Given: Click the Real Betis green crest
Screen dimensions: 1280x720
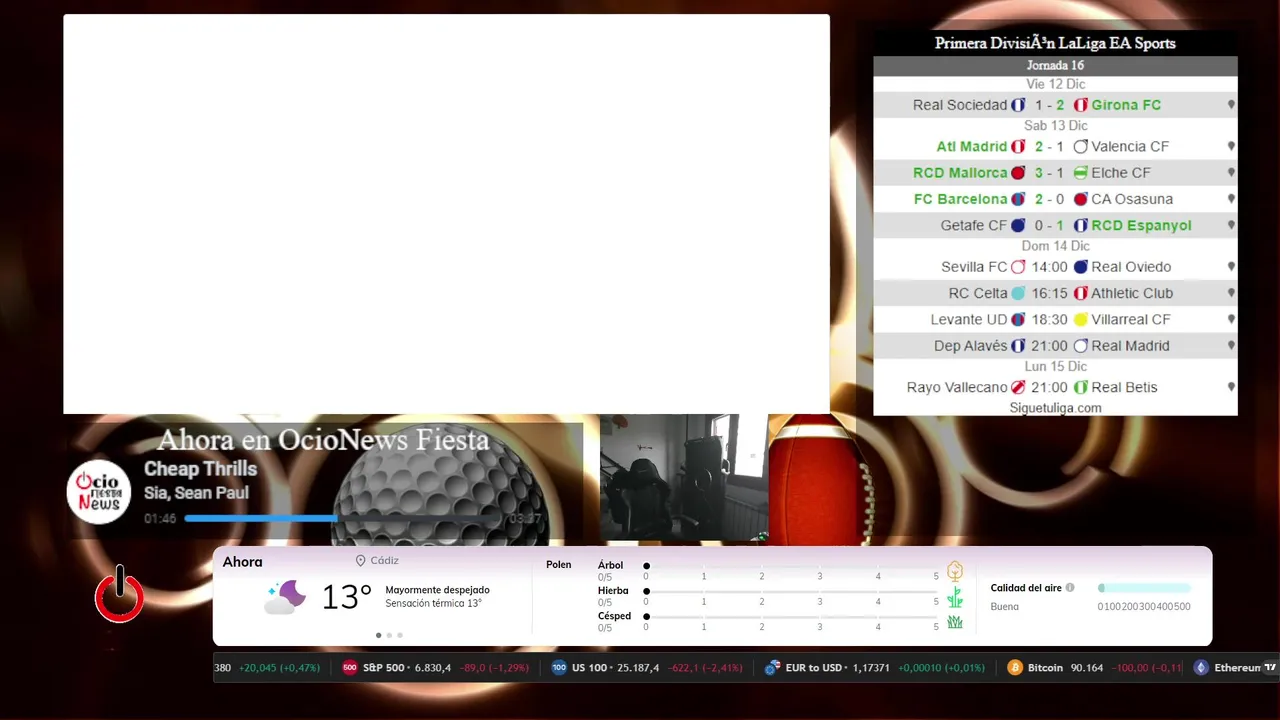Looking at the screenshot, I should 1080,387.
